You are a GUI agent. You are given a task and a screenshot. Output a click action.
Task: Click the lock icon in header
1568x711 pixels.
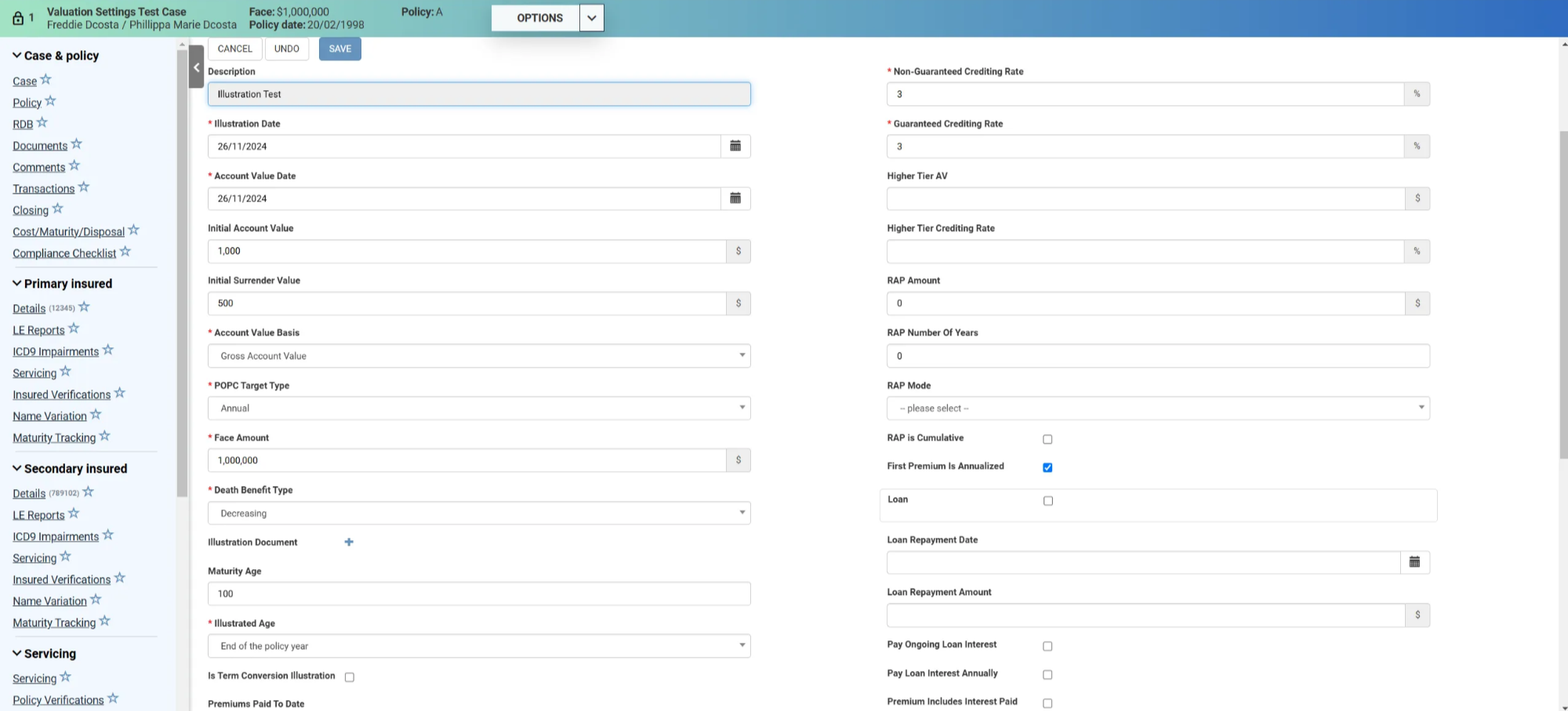click(18, 18)
